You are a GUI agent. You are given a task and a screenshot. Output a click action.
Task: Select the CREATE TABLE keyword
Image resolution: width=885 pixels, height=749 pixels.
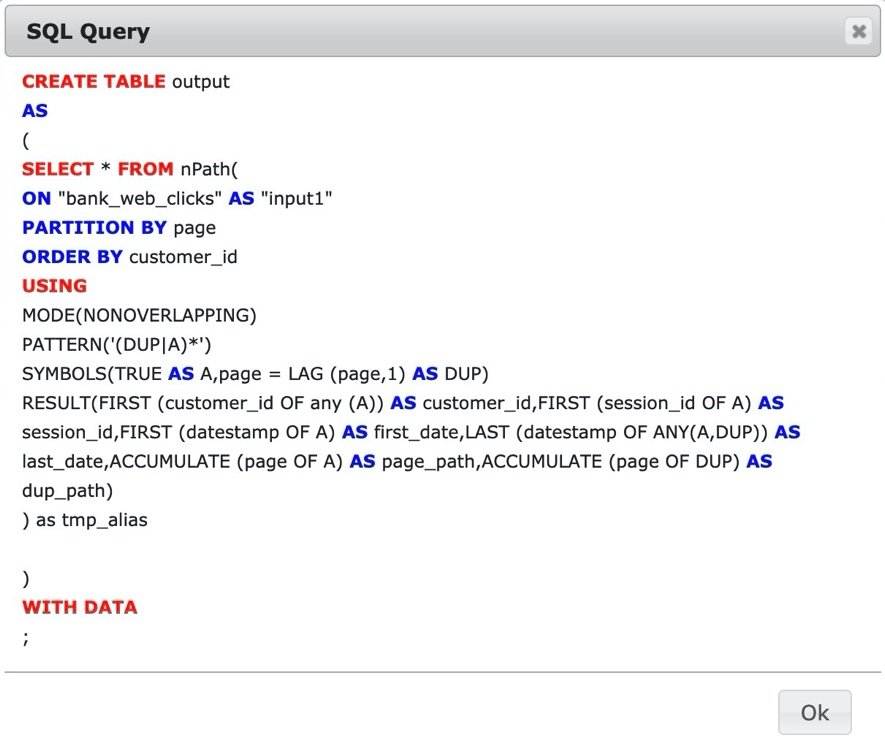pos(91,82)
